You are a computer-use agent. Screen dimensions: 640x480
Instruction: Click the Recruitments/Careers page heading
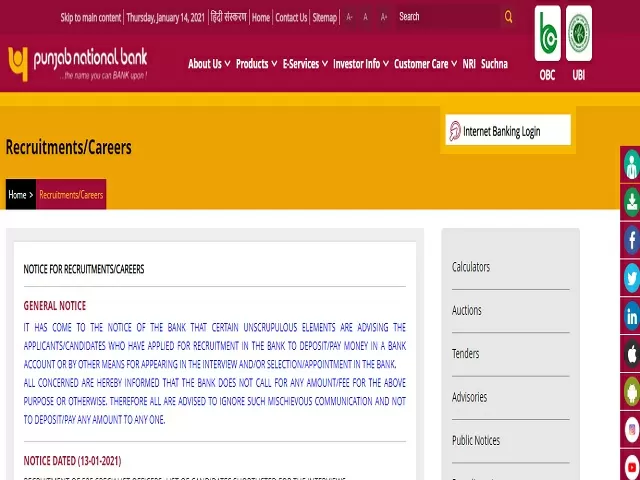point(69,147)
